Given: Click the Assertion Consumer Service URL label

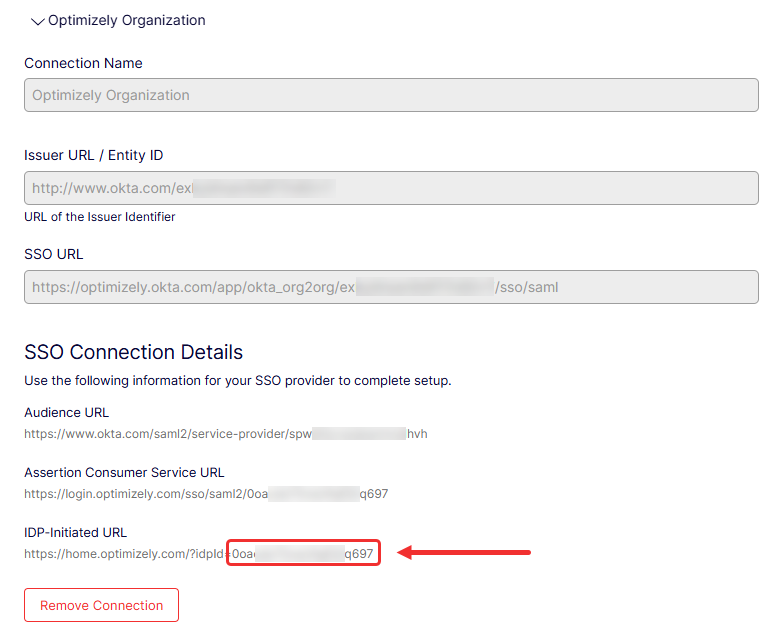Looking at the screenshot, I should 124,472.
